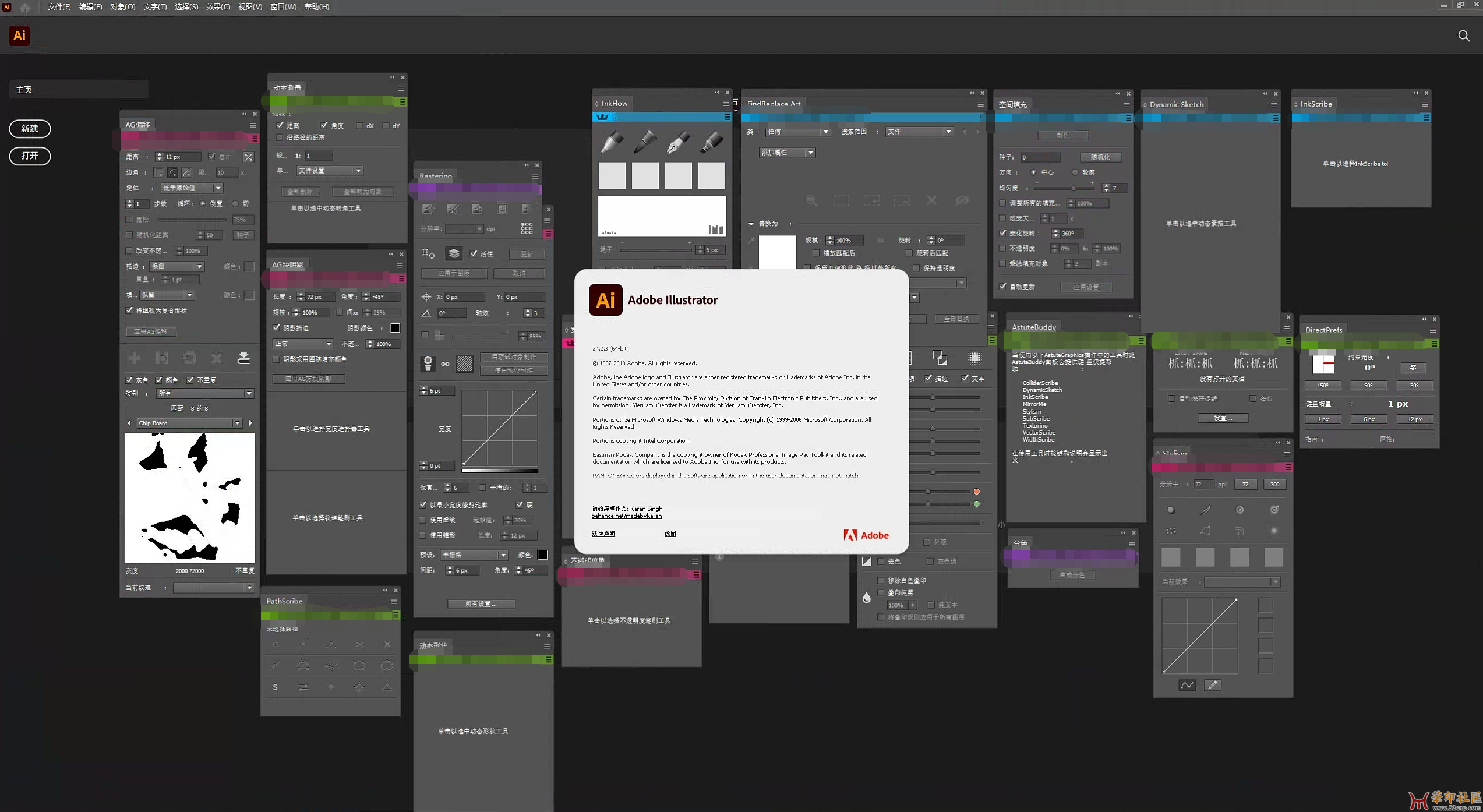Click the swap arrows icon in PathScribe
The image size is (1483, 812).
(303, 687)
